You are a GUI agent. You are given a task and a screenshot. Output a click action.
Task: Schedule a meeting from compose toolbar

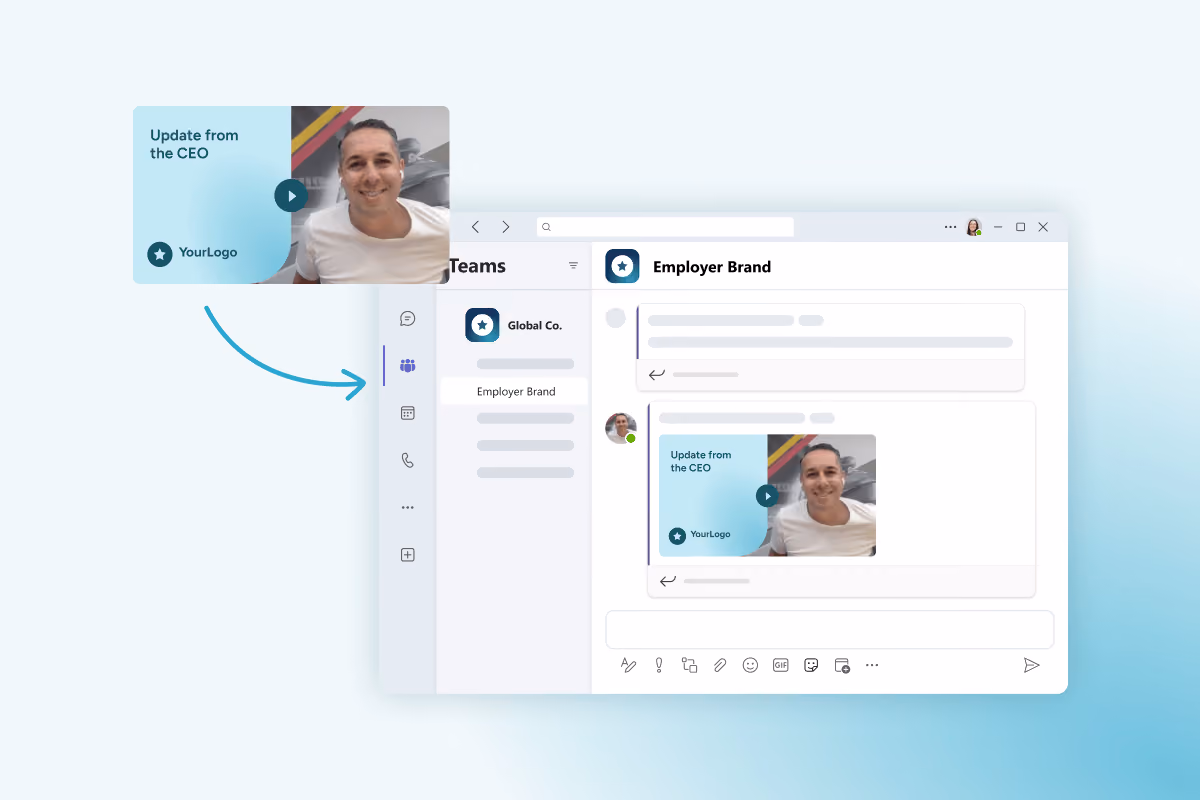(x=842, y=665)
